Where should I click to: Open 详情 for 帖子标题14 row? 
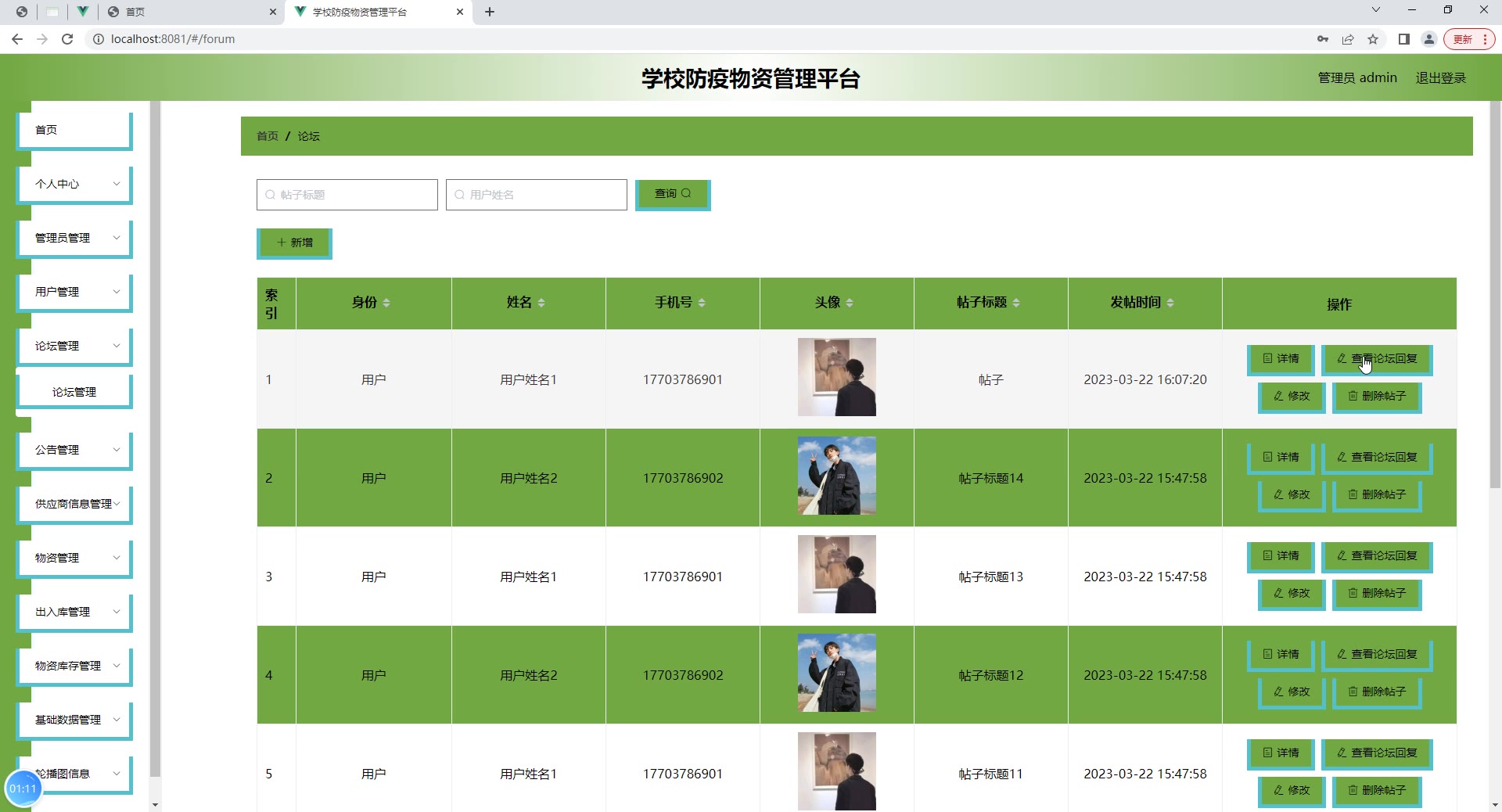tap(1281, 458)
